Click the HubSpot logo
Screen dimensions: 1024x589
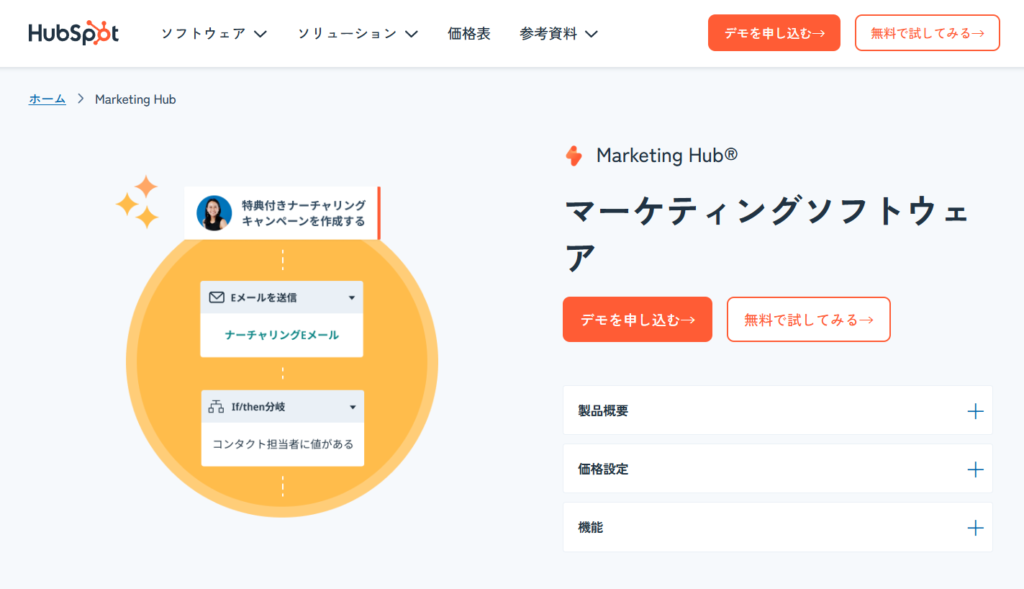(73, 33)
